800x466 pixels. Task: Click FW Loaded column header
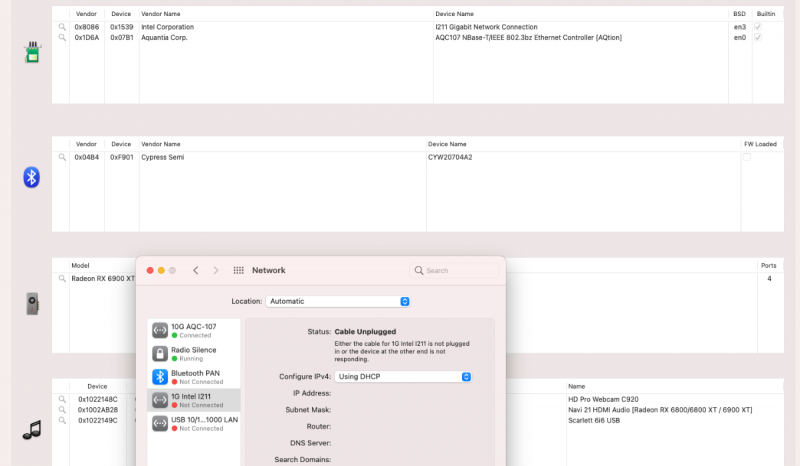(x=760, y=144)
